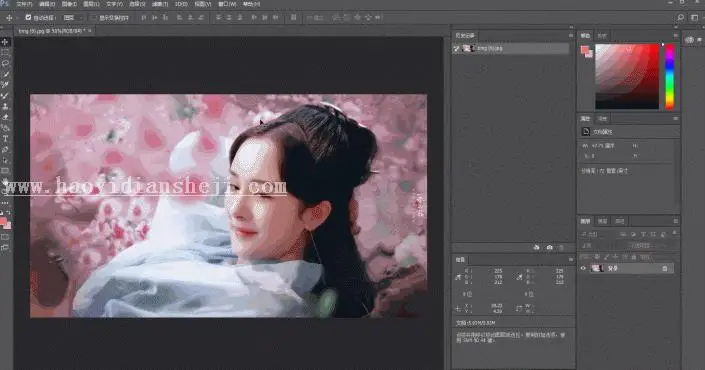
Task: Click the lock icon on 背景 layer
Action: tap(665, 268)
